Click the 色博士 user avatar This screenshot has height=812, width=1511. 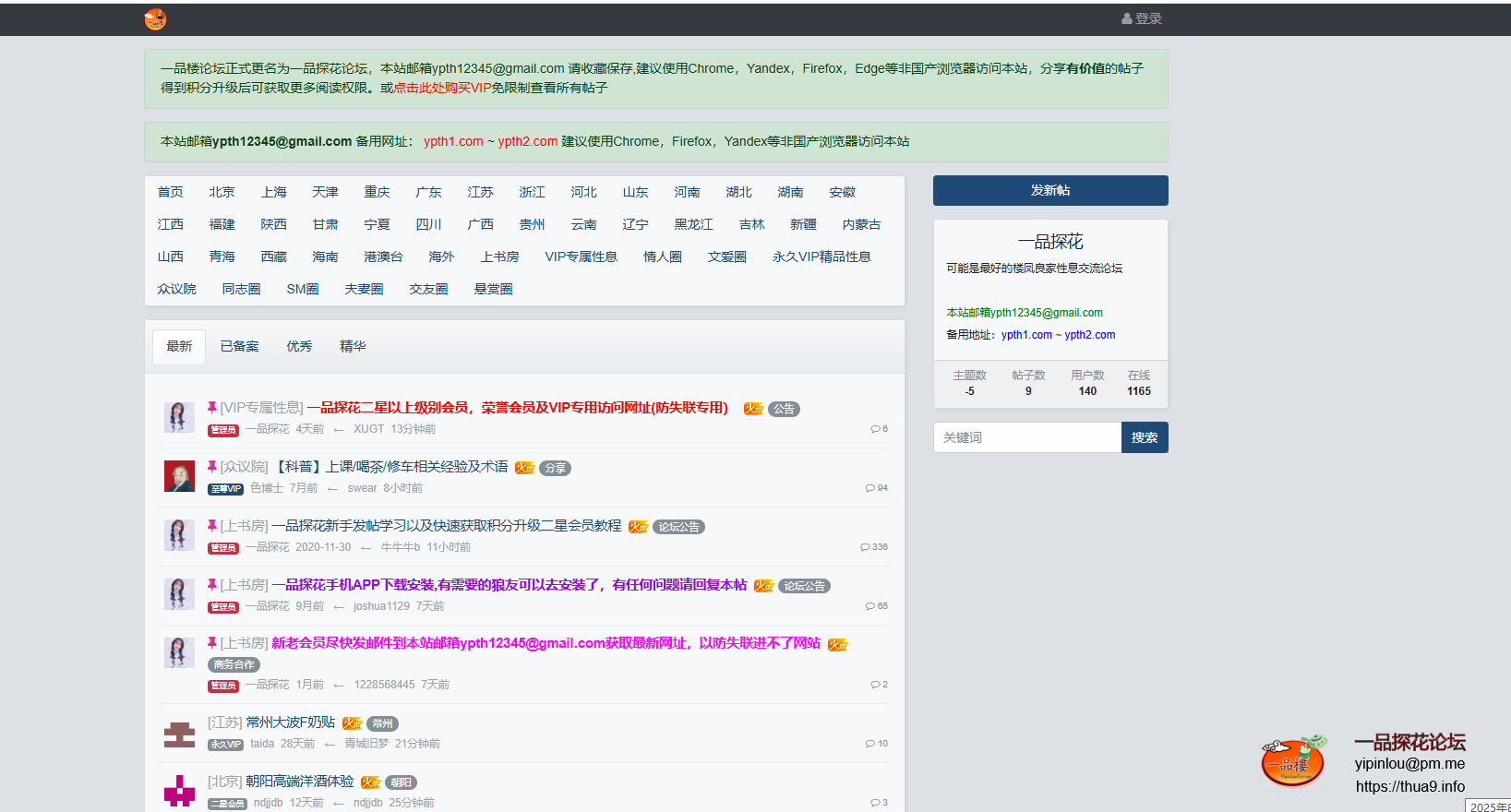point(179,476)
